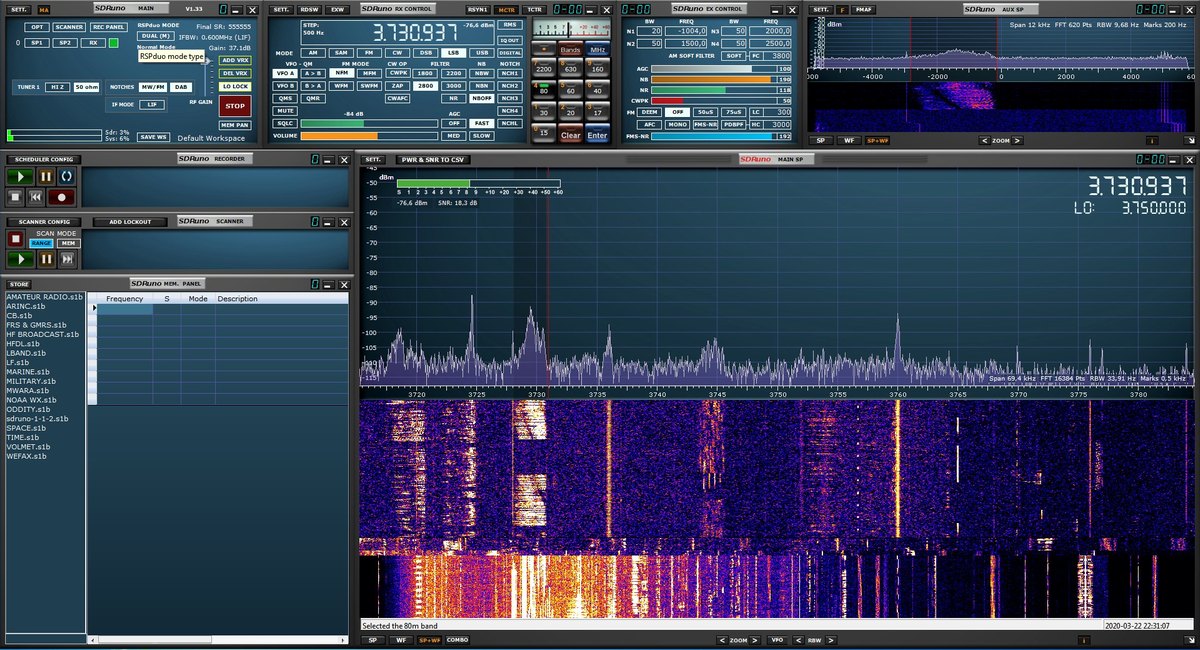Image resolution: width=1200 pixels, height=650 pixels.
Task: Click ADD VRX in Main panel
Action: click(x=234, y=61)
